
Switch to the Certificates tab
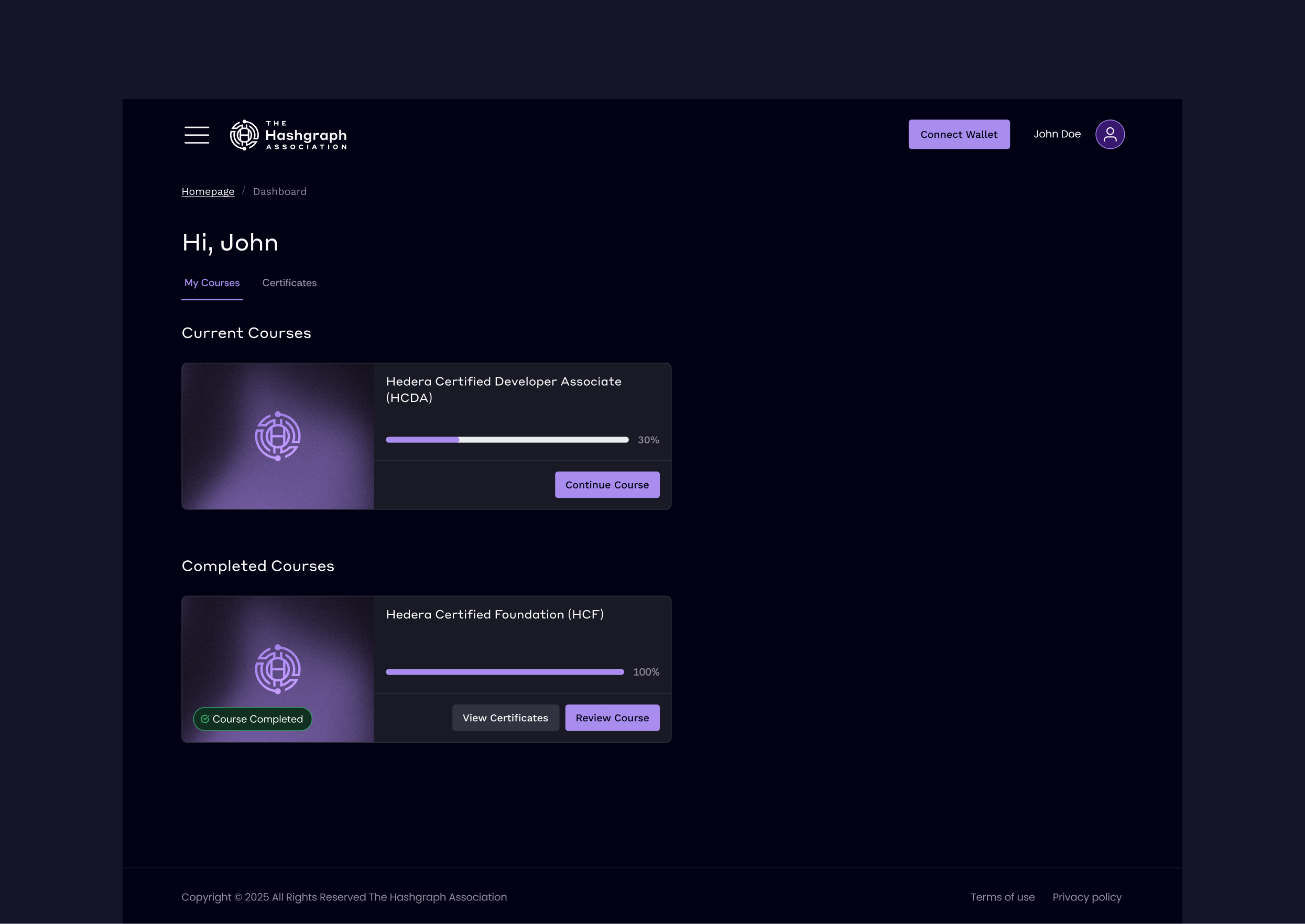pyautogui.click(x=289, y=283)
